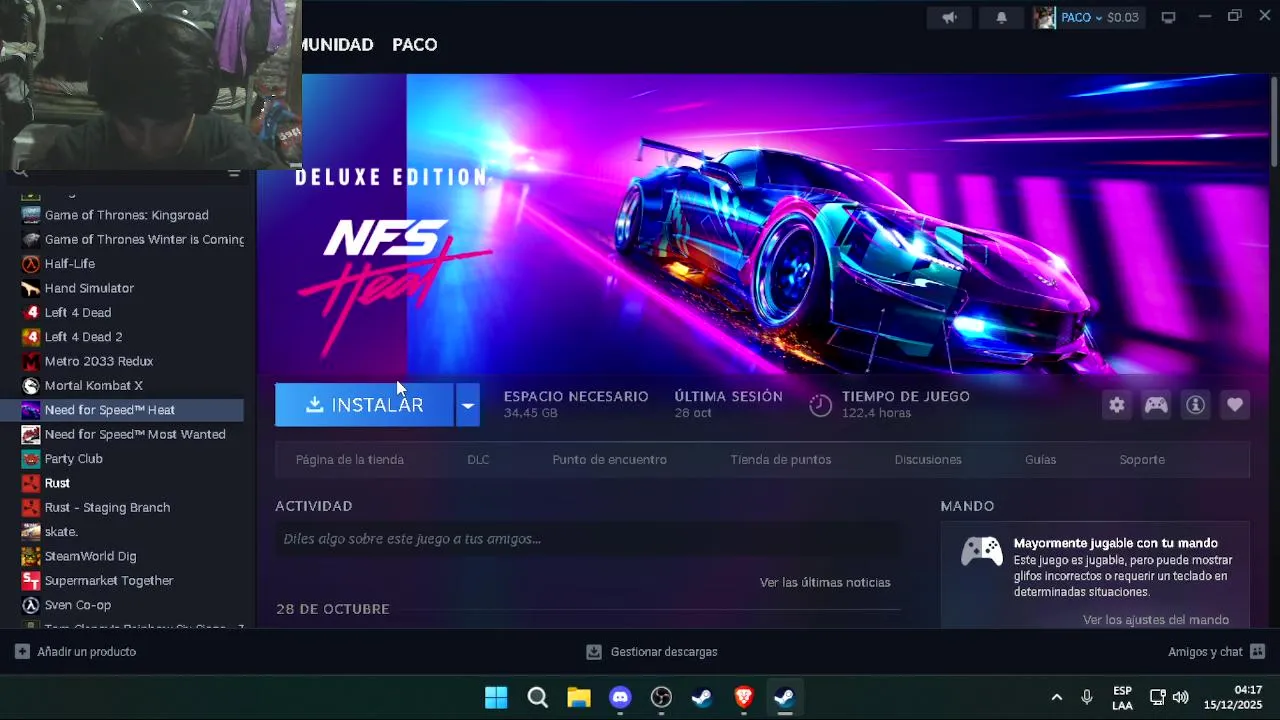Open Friends and chat icon
1280x720 pixels.
(1258, 652)
